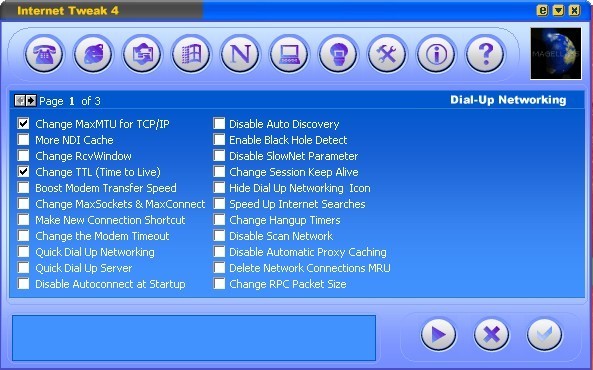Click the 'Internet Tweak 4' title text
Image resolution: width=593 pixels, height=370 pixels.
click(x=68, y=10)
